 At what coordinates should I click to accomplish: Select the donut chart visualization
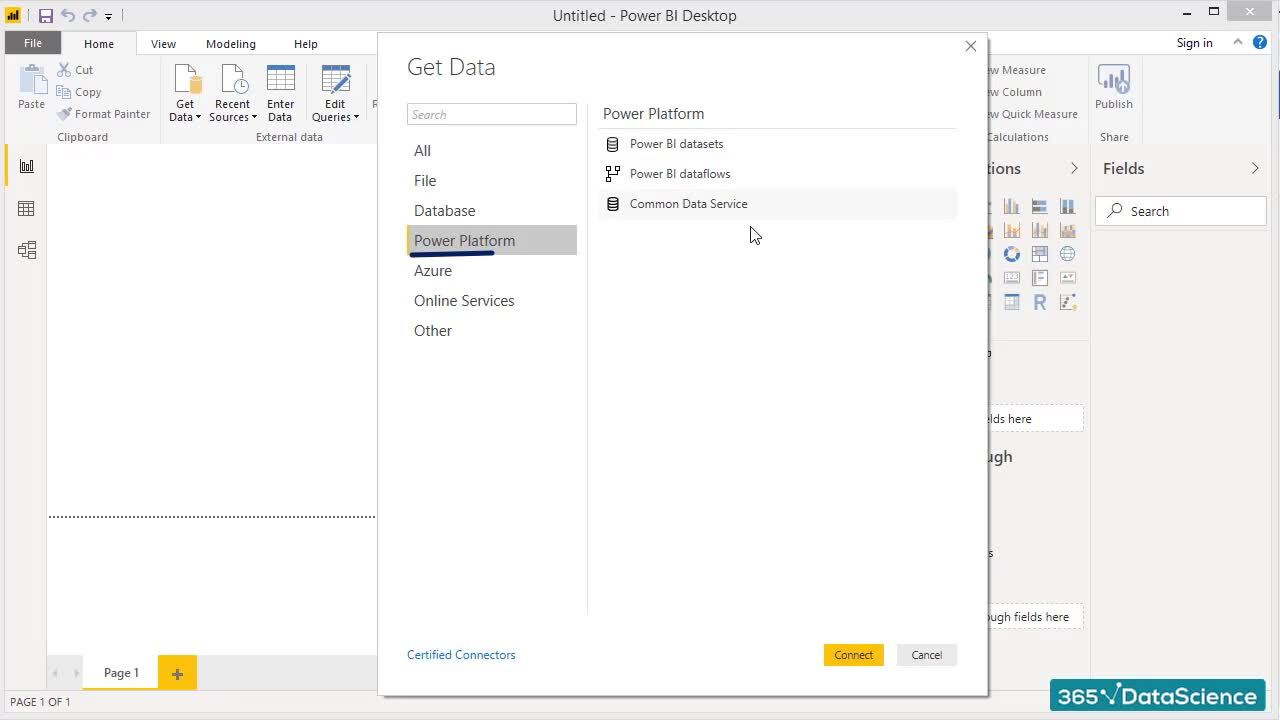1012,254
